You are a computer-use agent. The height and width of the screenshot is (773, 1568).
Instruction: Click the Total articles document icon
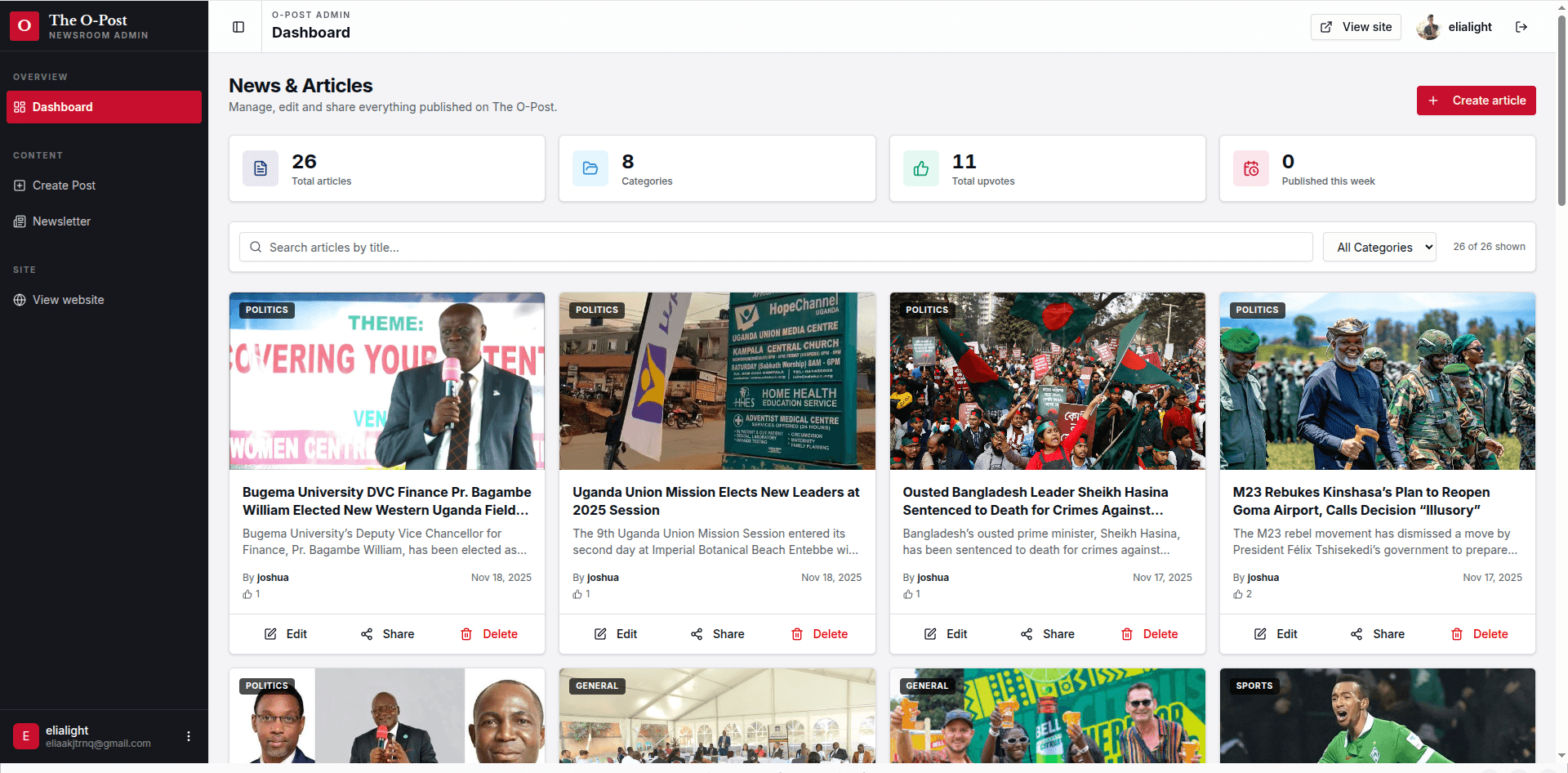[x=261, y=168]
